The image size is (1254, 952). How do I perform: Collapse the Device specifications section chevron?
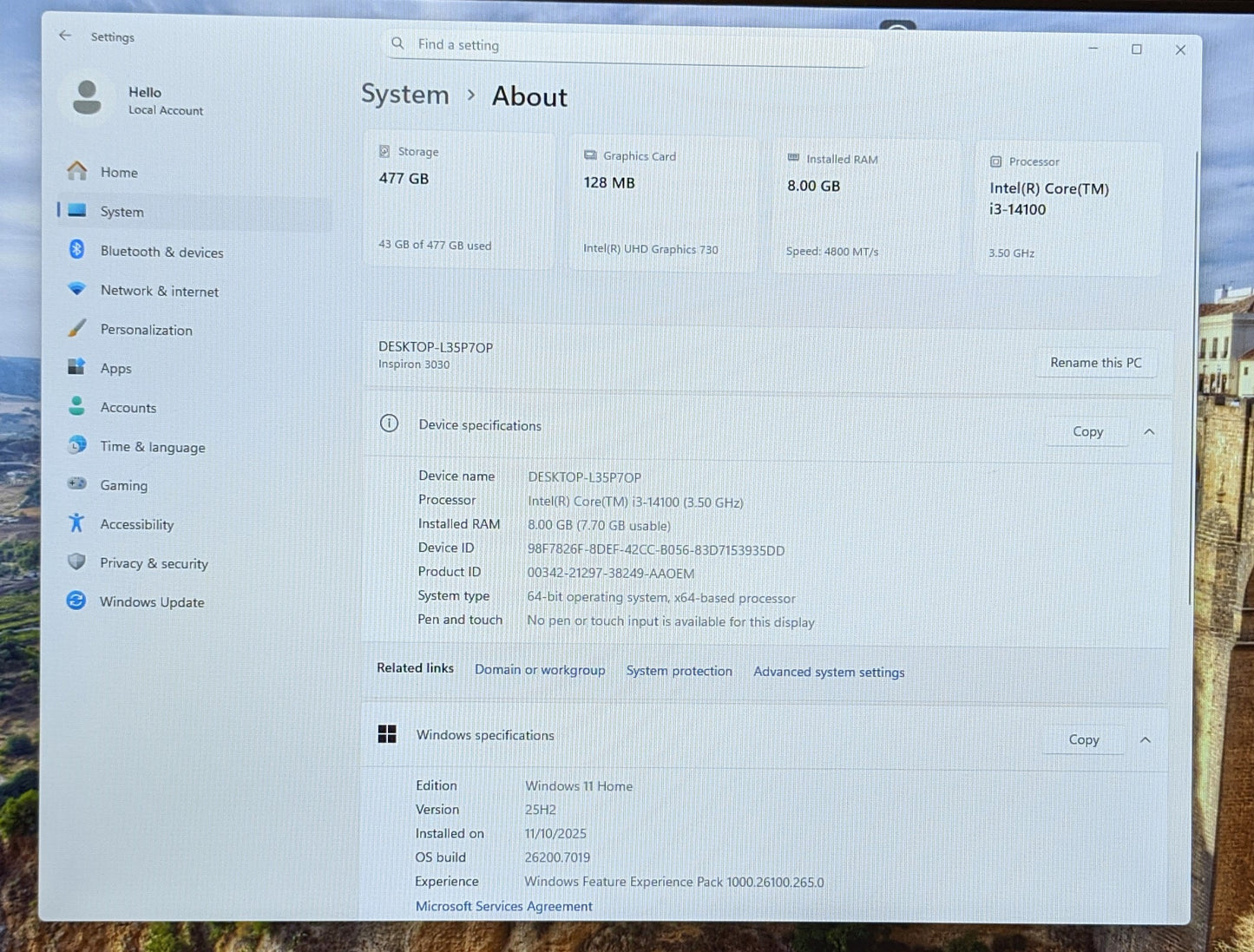tap(1149, 431)
